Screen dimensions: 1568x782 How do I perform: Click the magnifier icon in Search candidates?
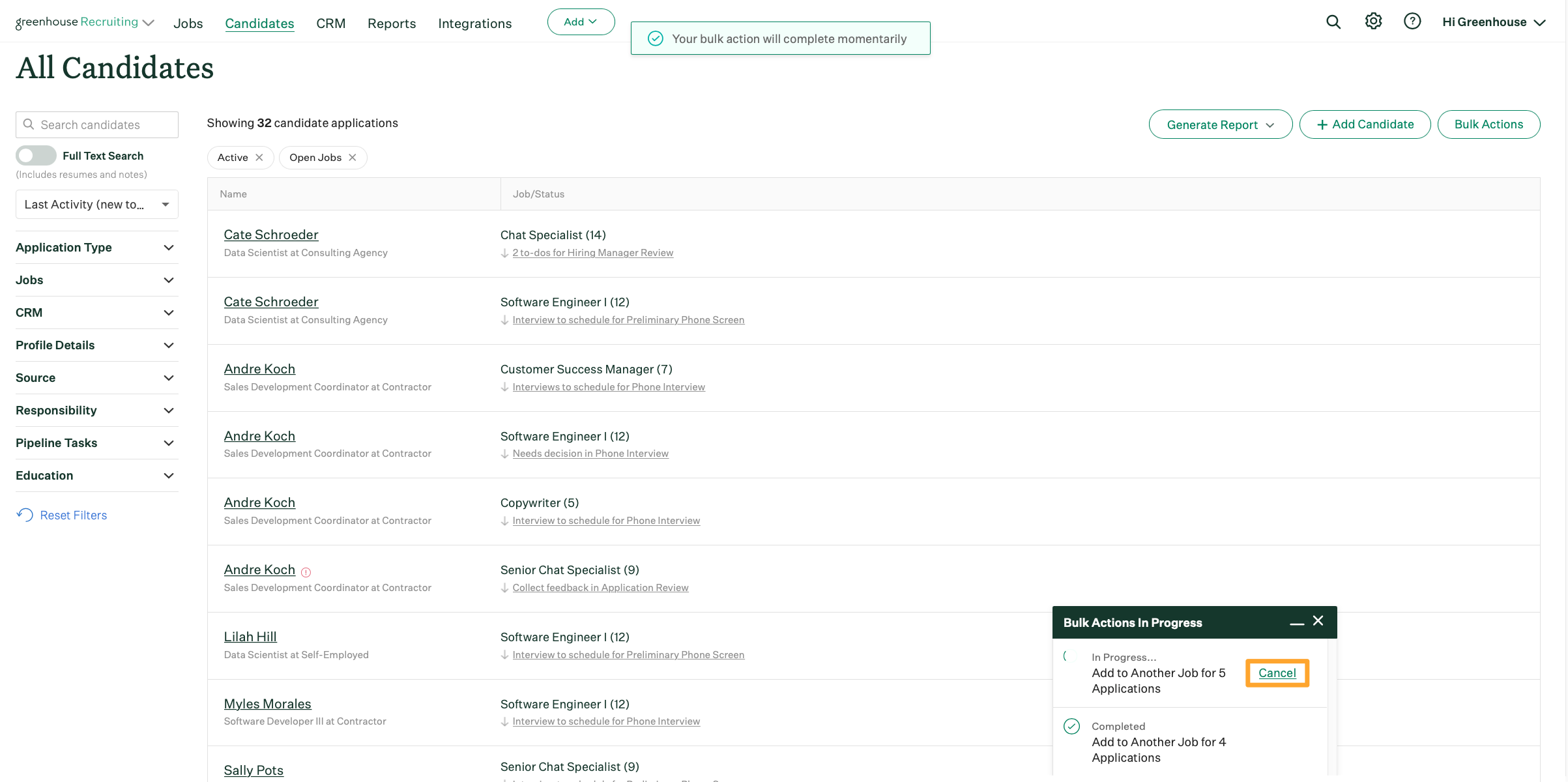29,124
